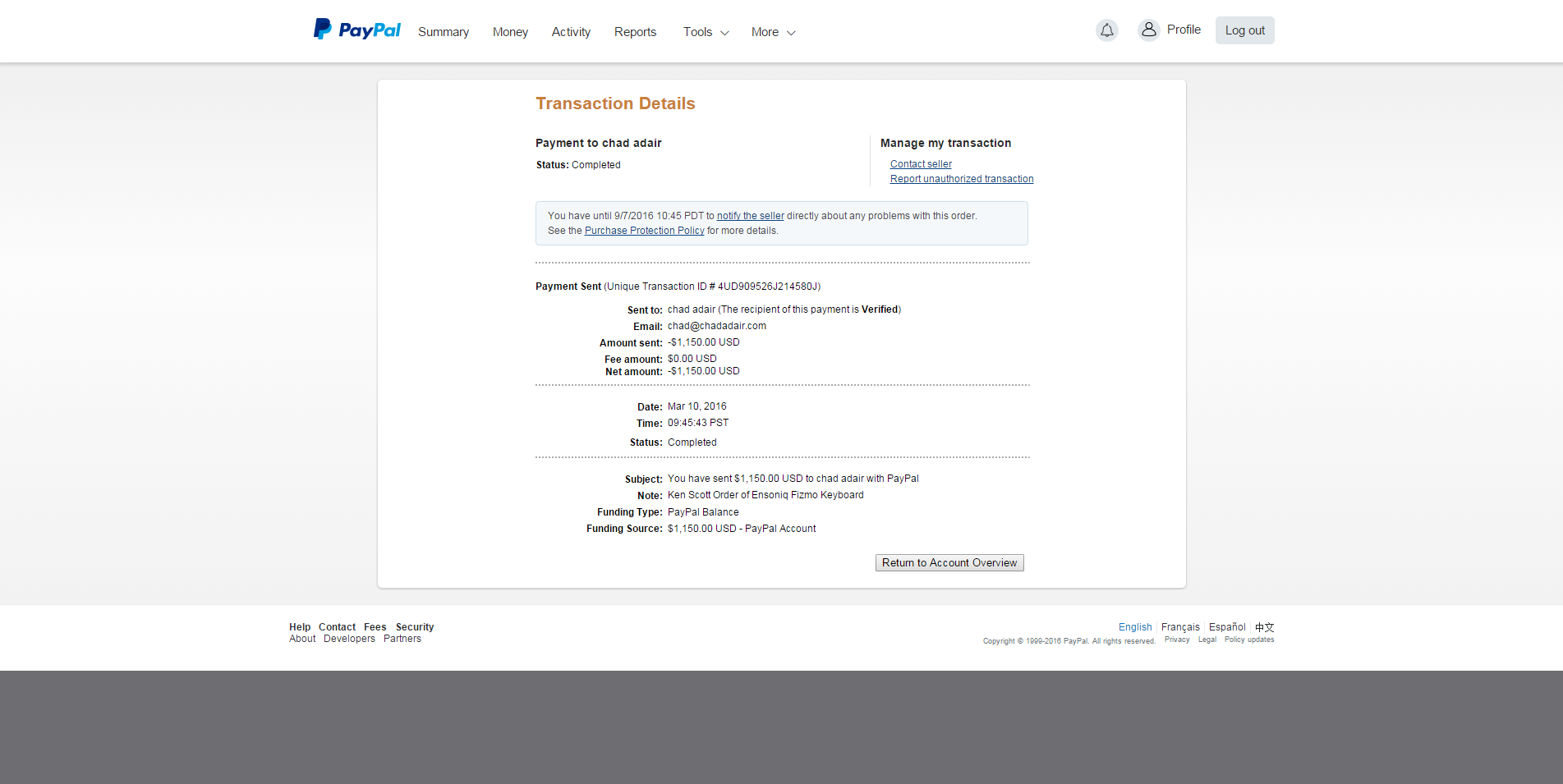Click the Manage my transaction heading
1563x784 pixels.
[946, 143]
